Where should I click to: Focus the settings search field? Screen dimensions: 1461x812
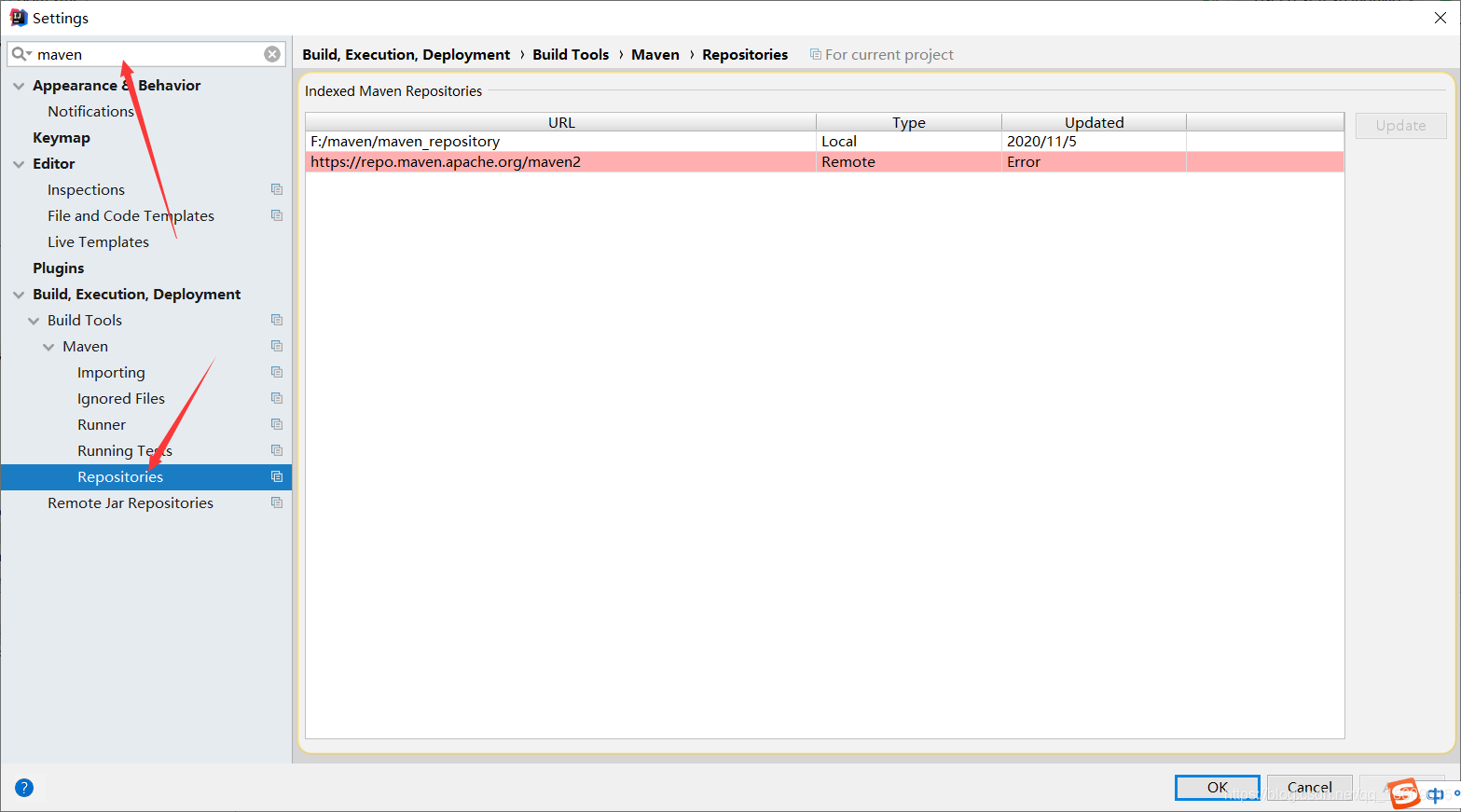[x=147, y=54]
